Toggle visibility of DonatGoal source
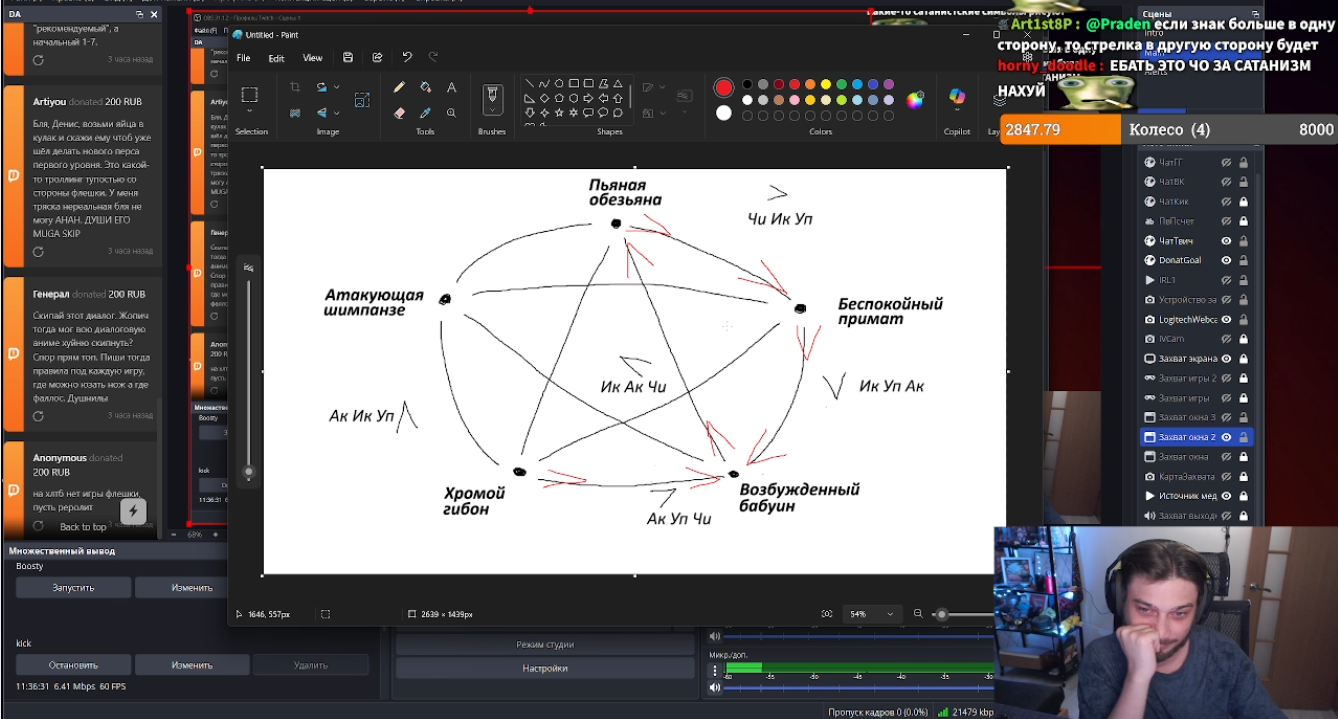 [1226, 260]
